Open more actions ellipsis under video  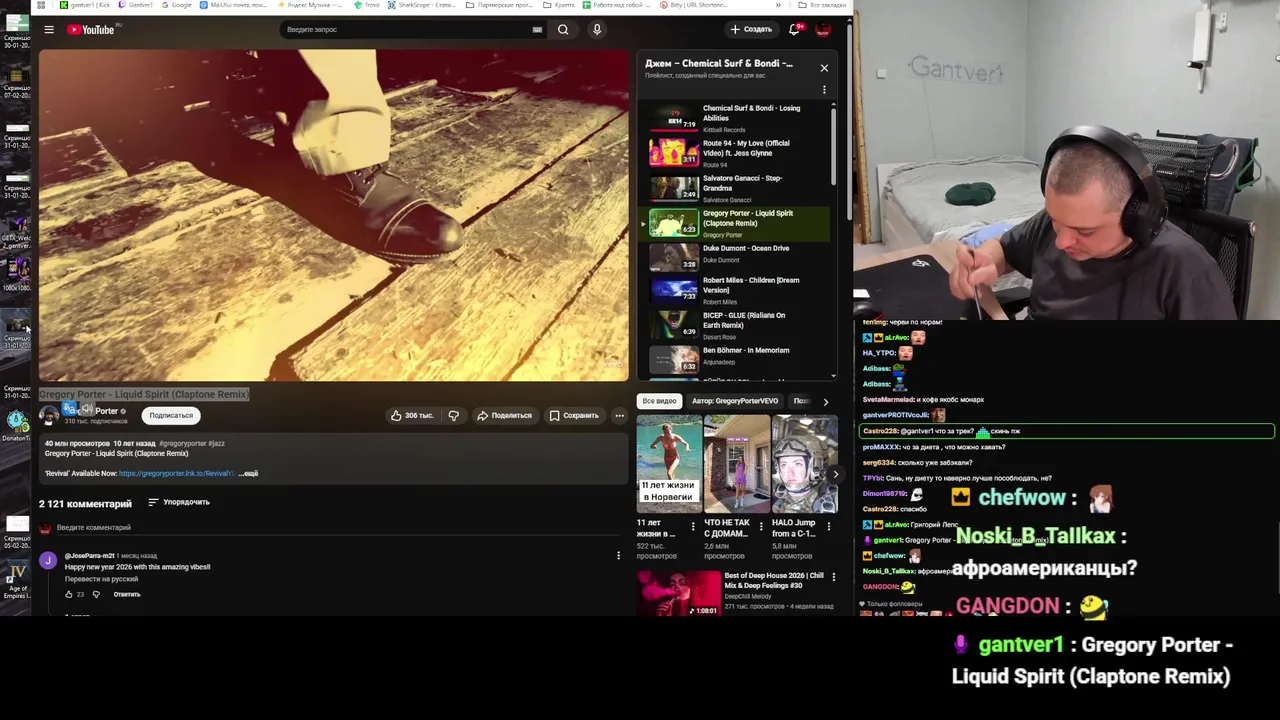pos(619,415)
